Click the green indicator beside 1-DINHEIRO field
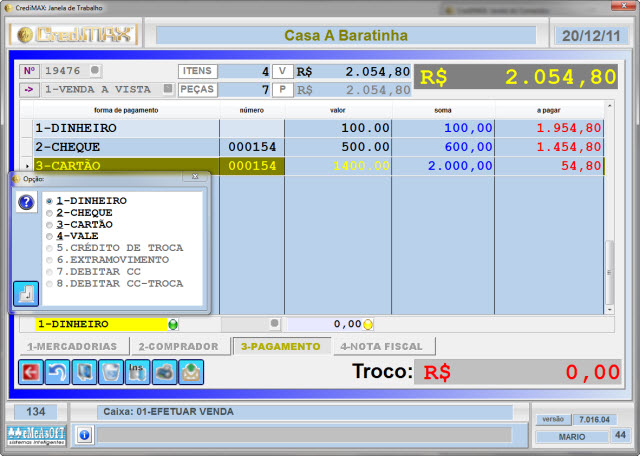 pos(172,324)
